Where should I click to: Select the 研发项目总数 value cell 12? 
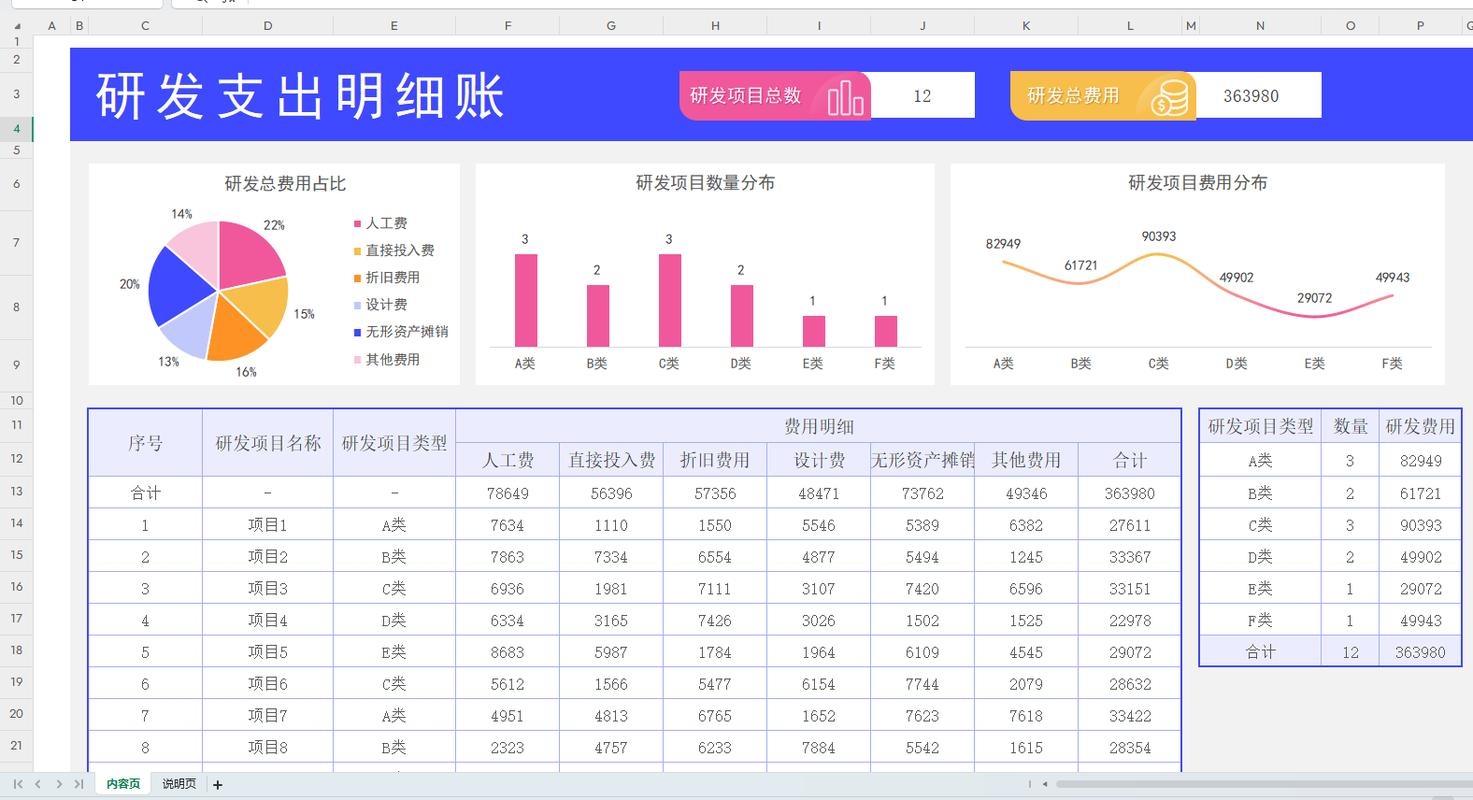pyautogui.click(x=922, y=96)
